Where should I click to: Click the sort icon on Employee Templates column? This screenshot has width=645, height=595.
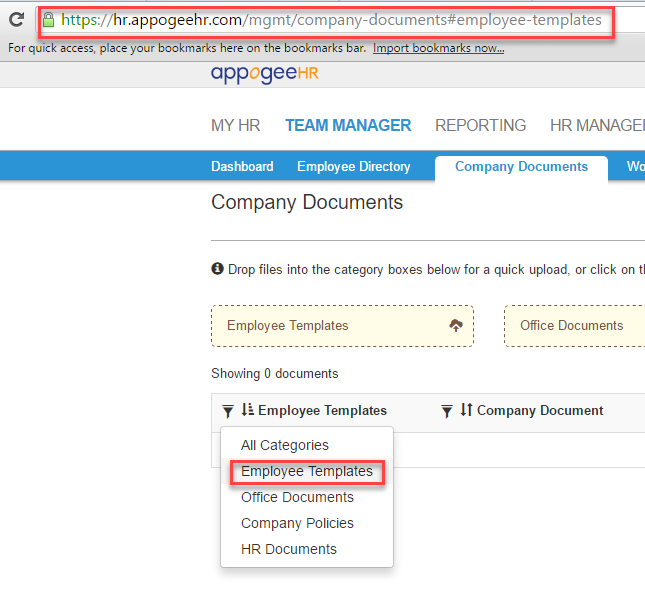pyautogui.click(x=247, y=410)
